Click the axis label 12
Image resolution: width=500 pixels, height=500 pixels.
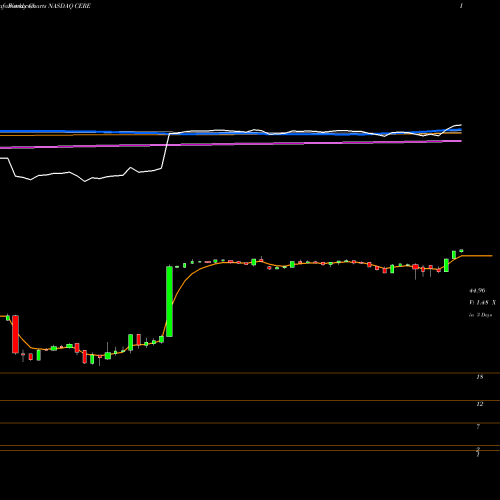[480, 404]
